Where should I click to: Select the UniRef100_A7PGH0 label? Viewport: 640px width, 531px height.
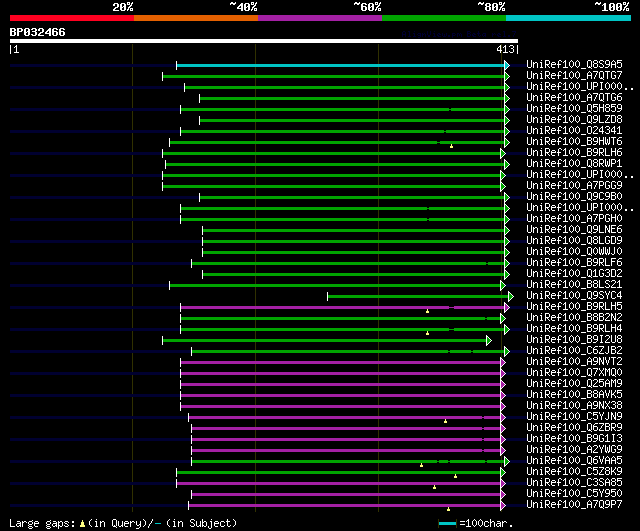pyautogui.click(x=574, y=219)
